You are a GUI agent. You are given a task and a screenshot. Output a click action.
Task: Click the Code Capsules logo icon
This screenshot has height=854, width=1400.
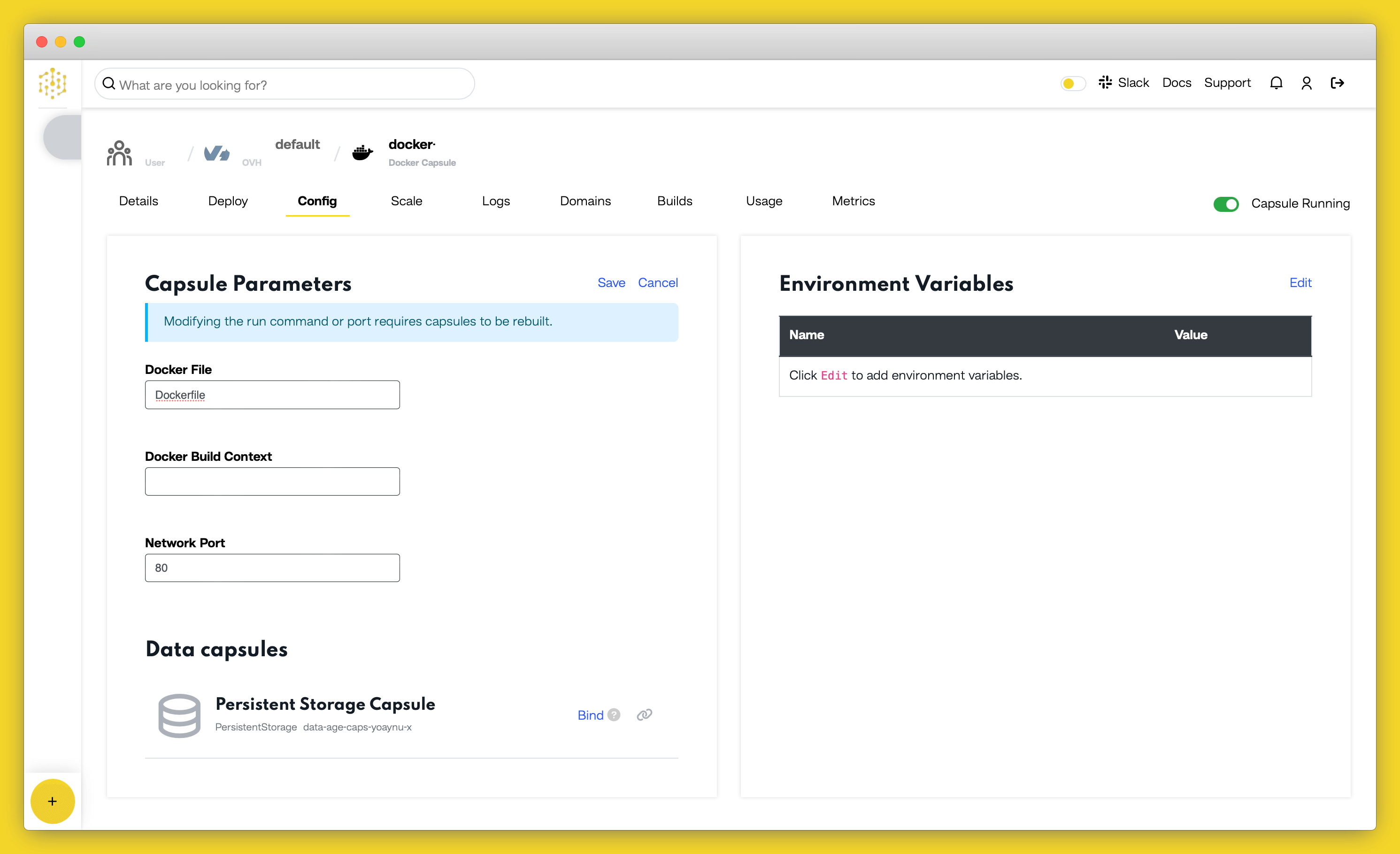point(52,84)
